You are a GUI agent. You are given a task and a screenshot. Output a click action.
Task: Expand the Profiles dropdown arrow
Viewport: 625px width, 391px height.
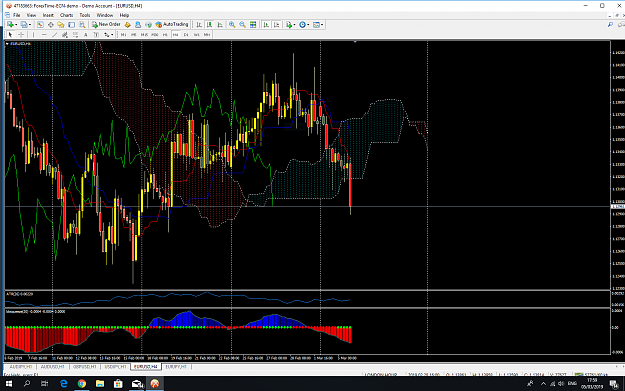pos(30,25)
